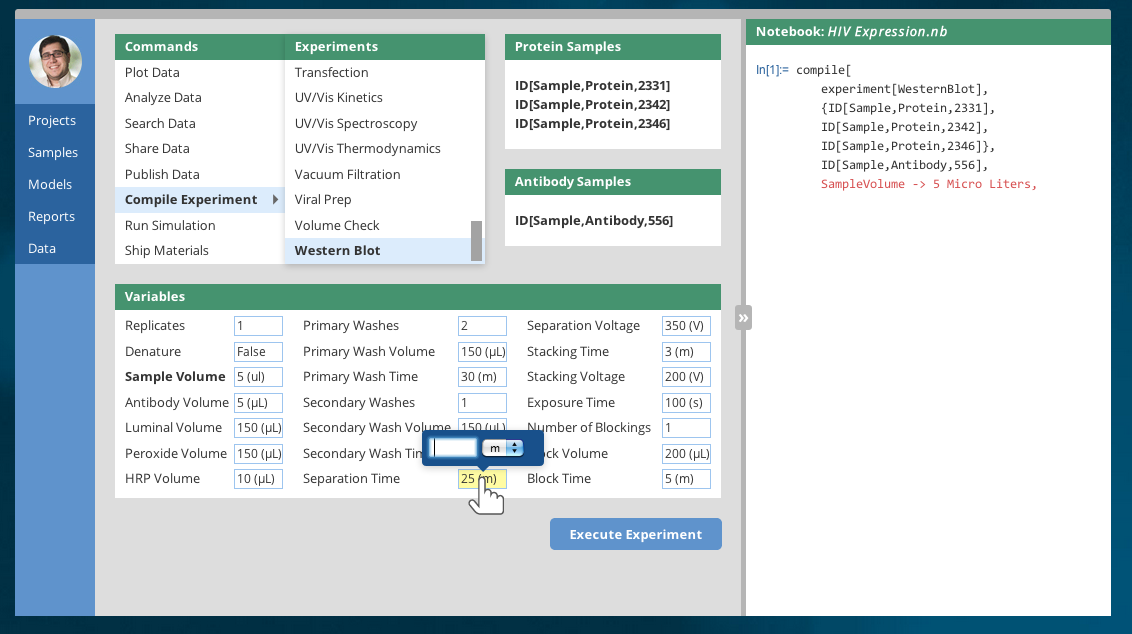Select Plot Data from Commands list
The width and height of the screenshot is (1132, 634).
[x=152, y=72]
